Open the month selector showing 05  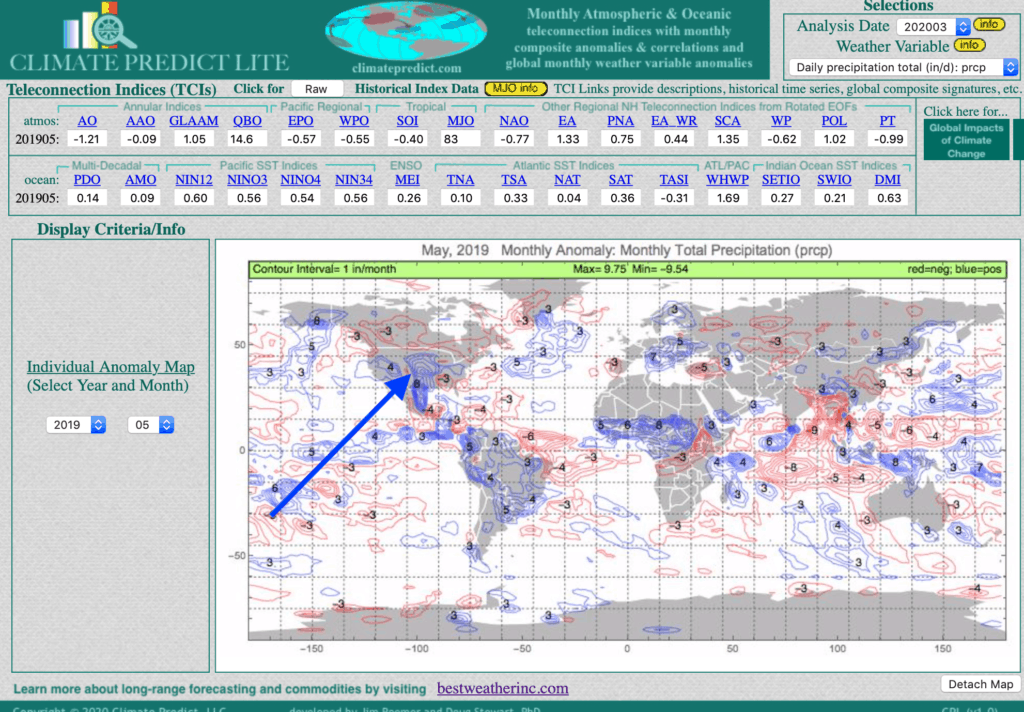click(x=151, y=425)
